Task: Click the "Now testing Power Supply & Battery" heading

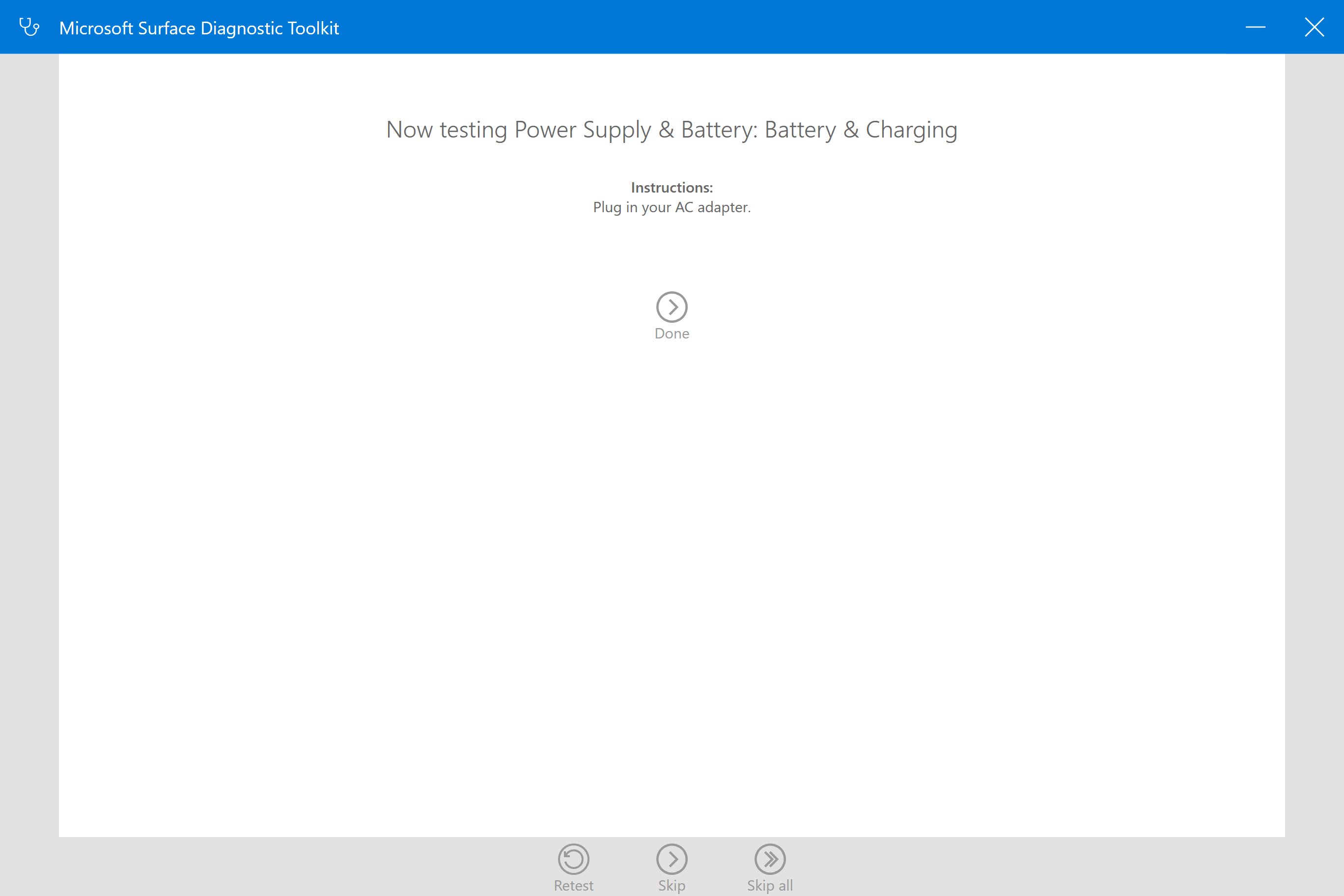Action: 571,130
